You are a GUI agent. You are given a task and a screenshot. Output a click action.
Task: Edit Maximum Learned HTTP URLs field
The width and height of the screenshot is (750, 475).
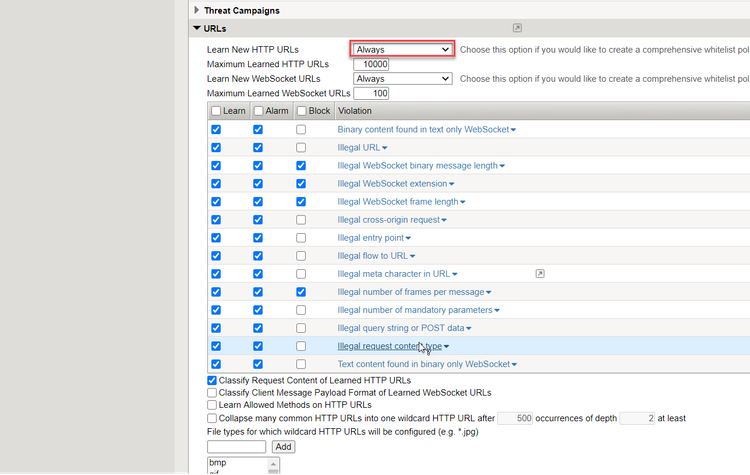point(371,64)
